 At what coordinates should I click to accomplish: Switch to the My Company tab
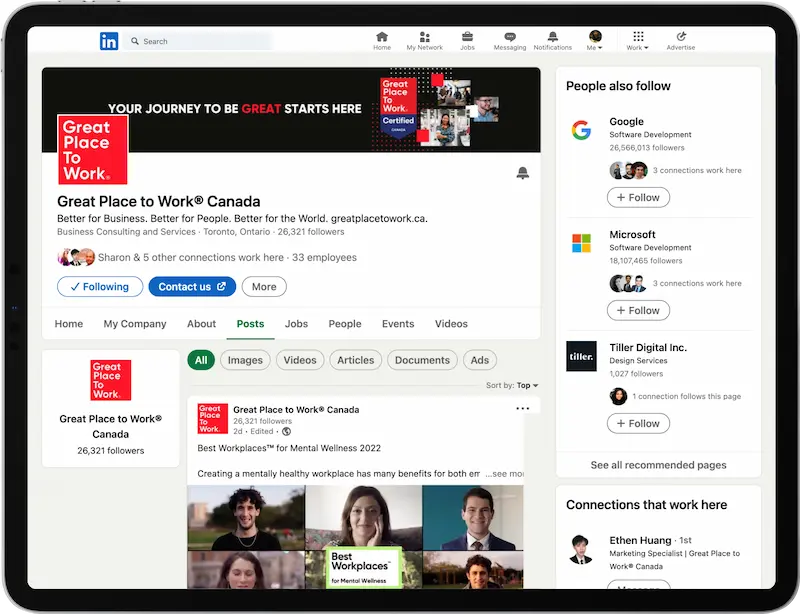pyautogui.click(x=135, y=324)
